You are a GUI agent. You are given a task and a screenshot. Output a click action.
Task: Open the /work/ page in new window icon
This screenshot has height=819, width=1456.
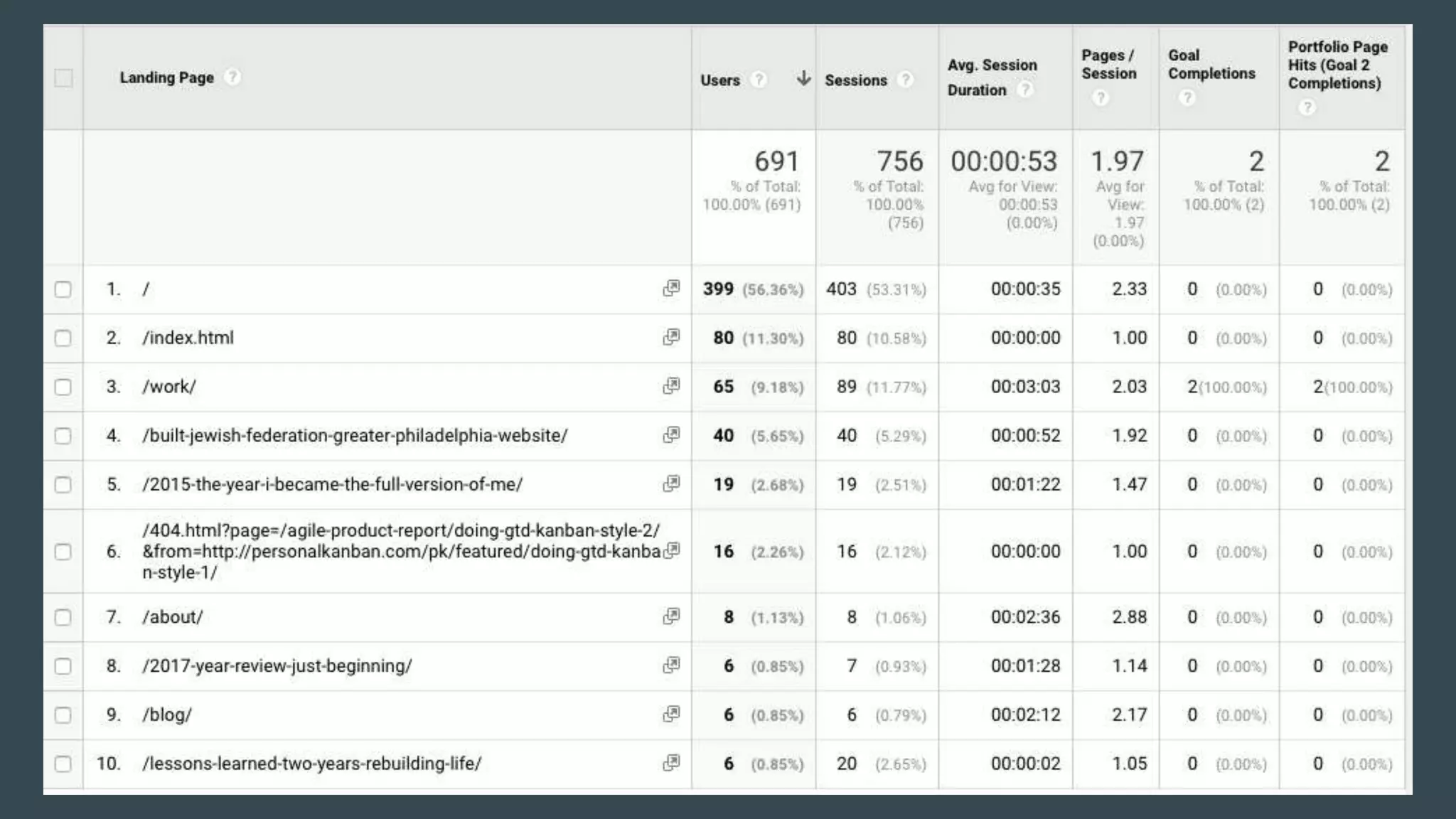(x=671, y=386)
